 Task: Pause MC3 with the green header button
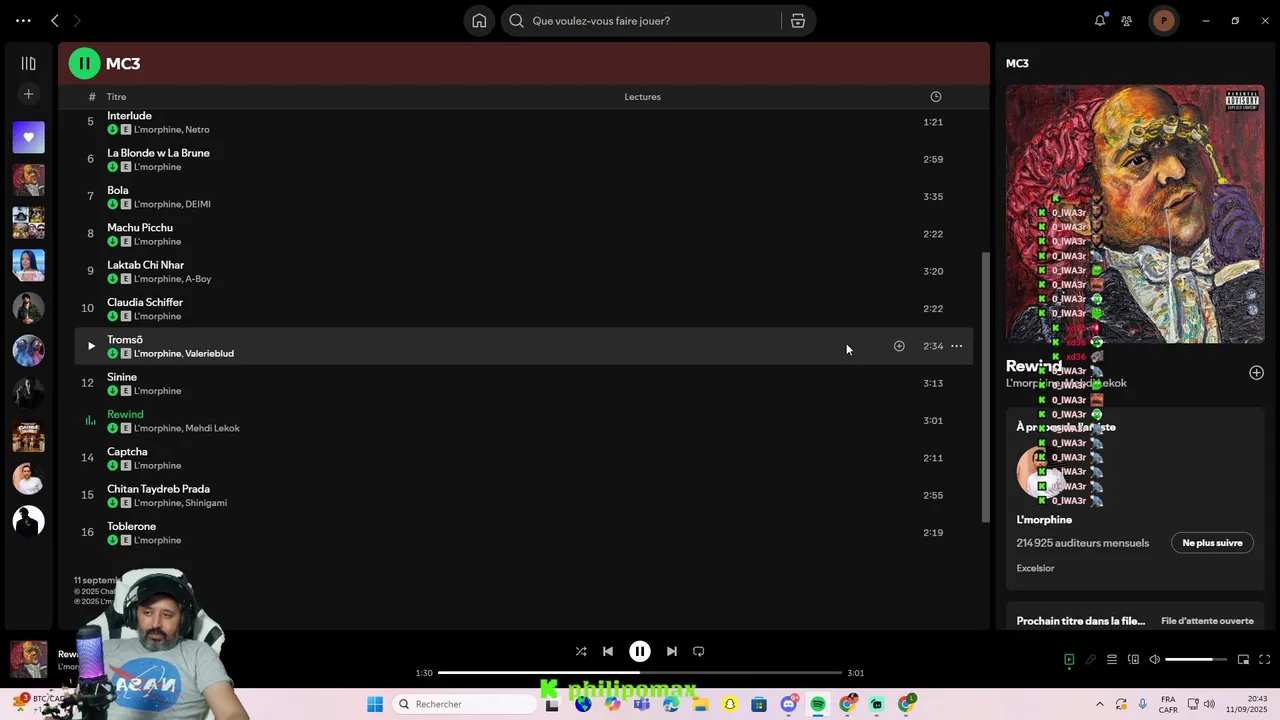(x=84, y=63)
